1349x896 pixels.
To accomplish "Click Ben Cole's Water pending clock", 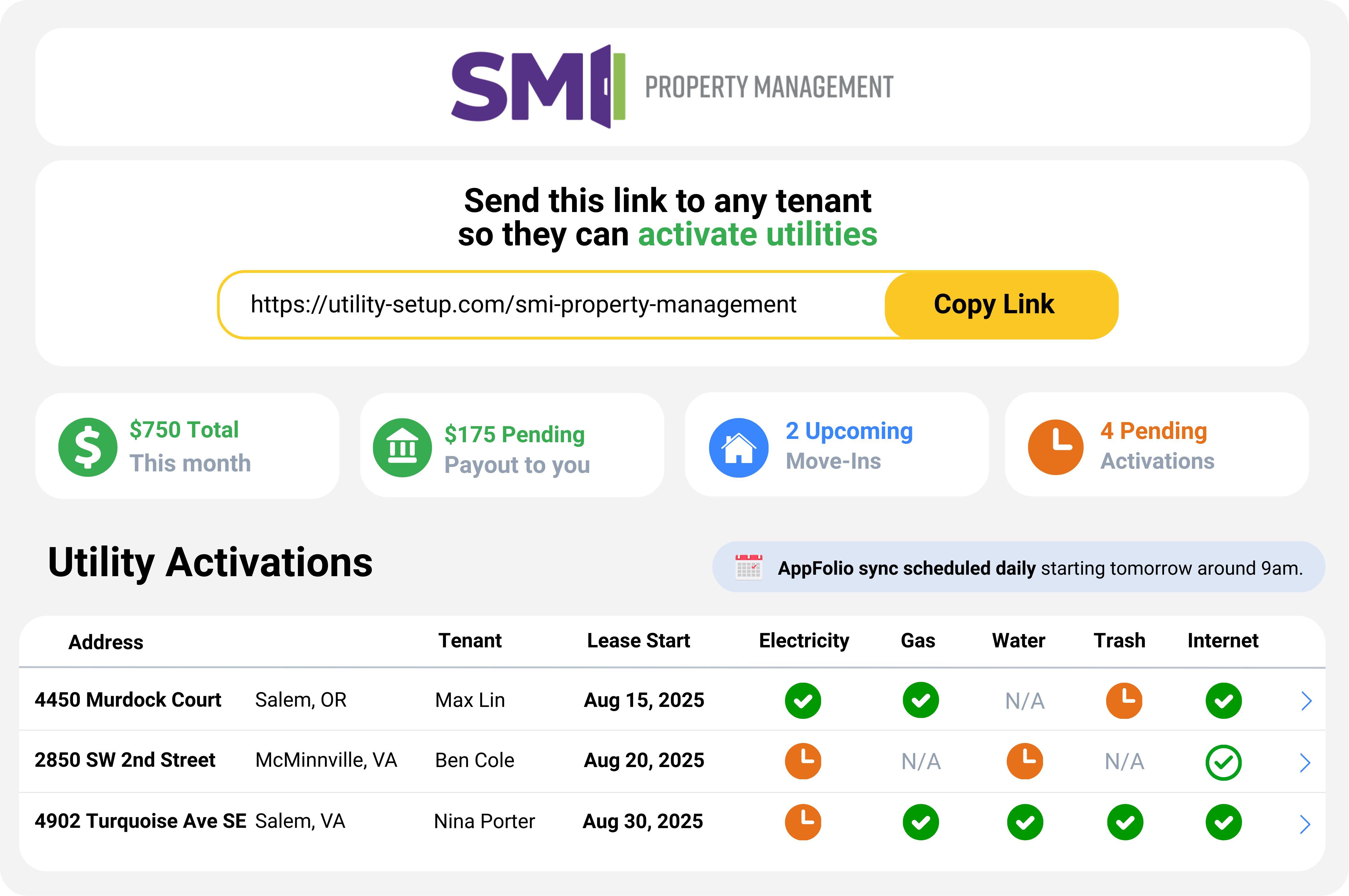I will tap(1024, 761).
